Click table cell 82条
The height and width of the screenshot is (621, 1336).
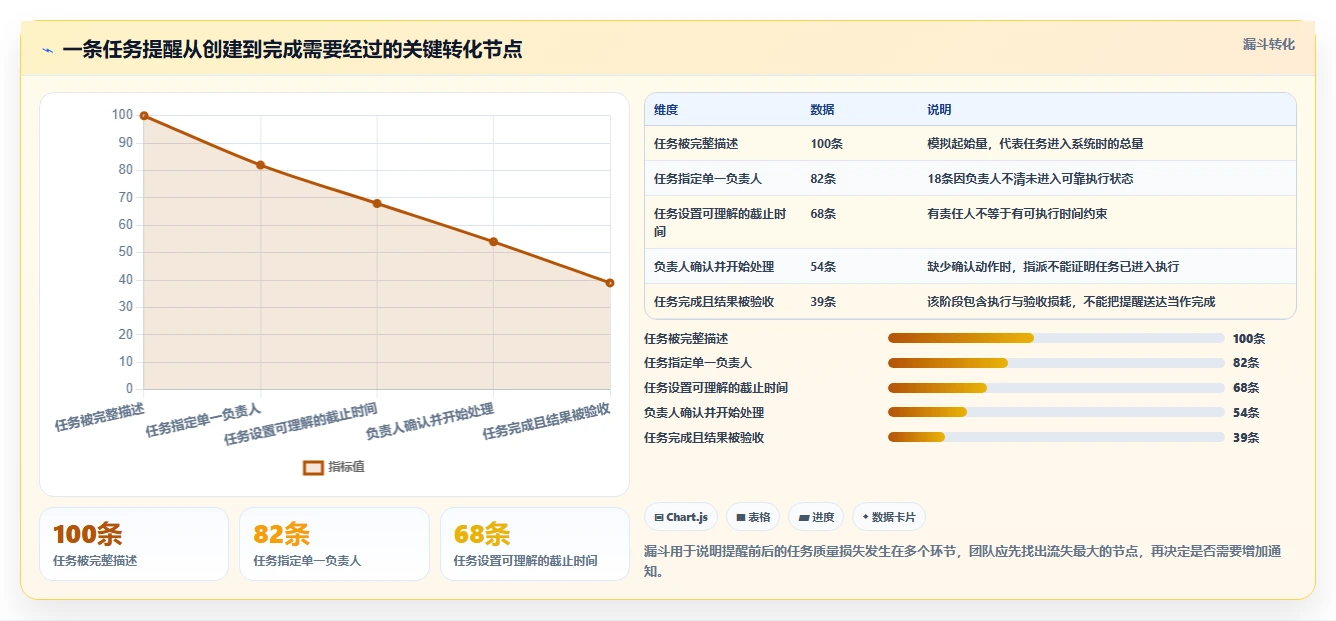(823, 179)
